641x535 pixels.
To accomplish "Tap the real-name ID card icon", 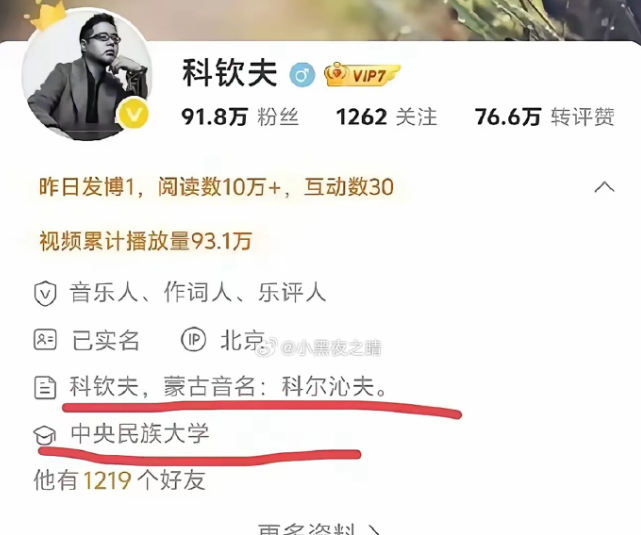I will pos(45,340).
